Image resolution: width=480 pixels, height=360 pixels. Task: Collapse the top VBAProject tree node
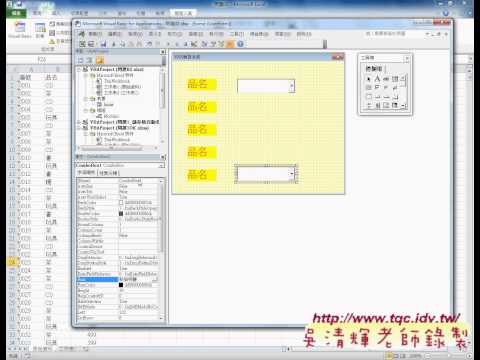80,69
